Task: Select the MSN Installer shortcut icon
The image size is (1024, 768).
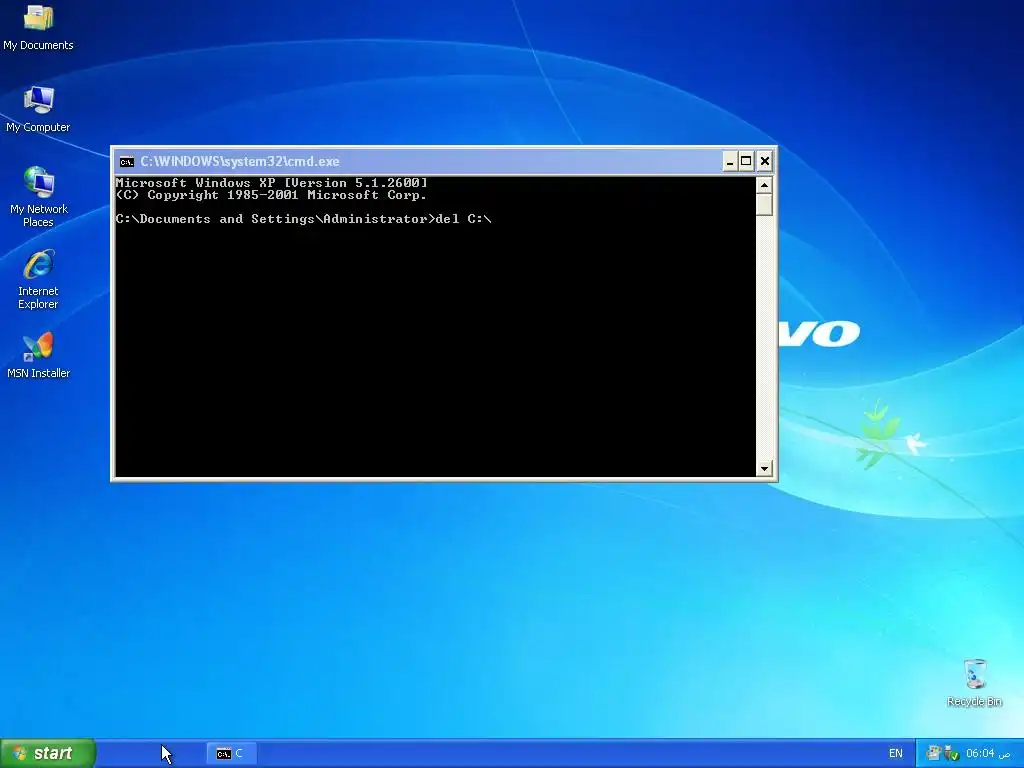Action: (39, 355)
